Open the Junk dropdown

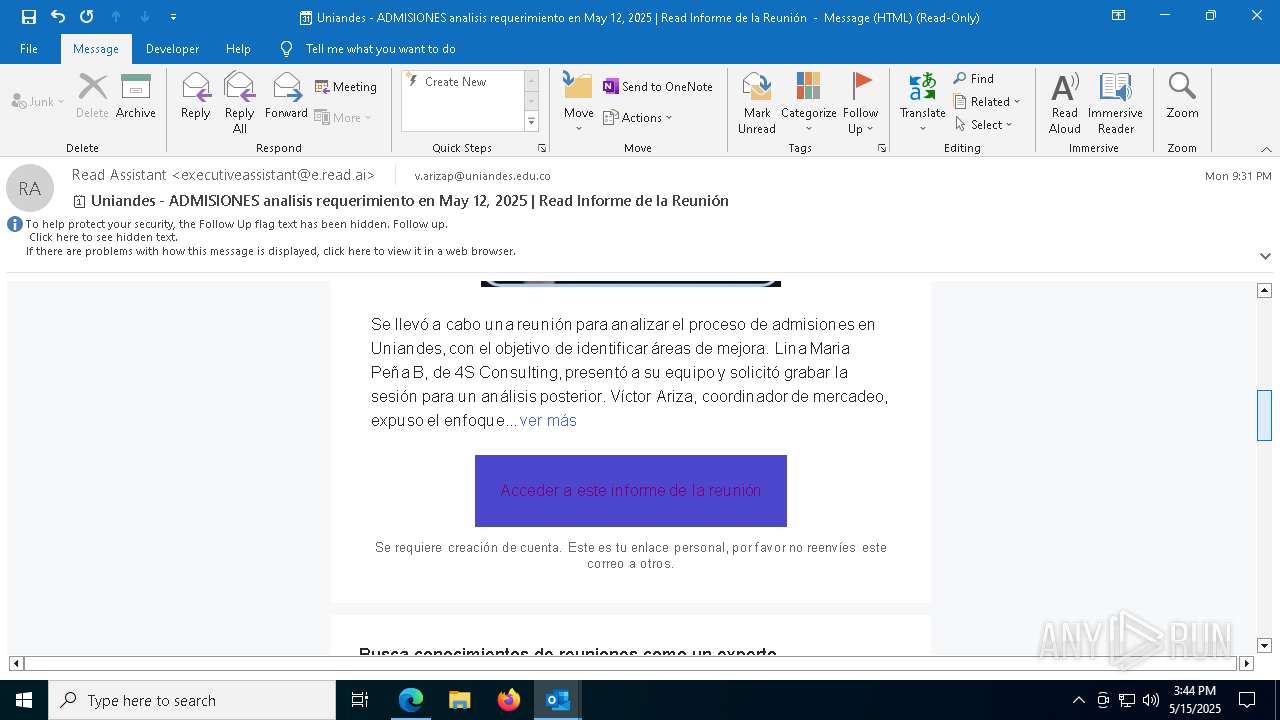click(38, 102)
